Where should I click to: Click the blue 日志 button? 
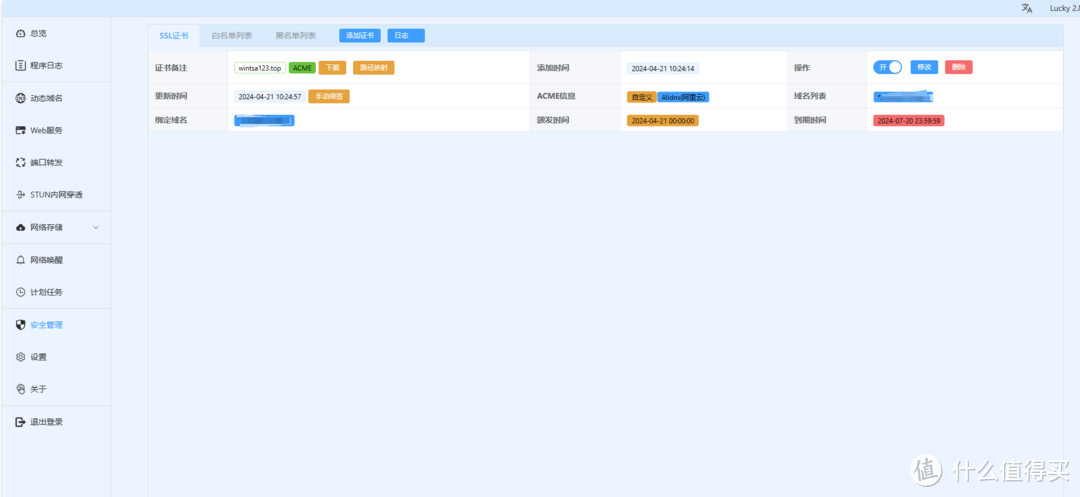pyautogui.click(x=405, y=35)
